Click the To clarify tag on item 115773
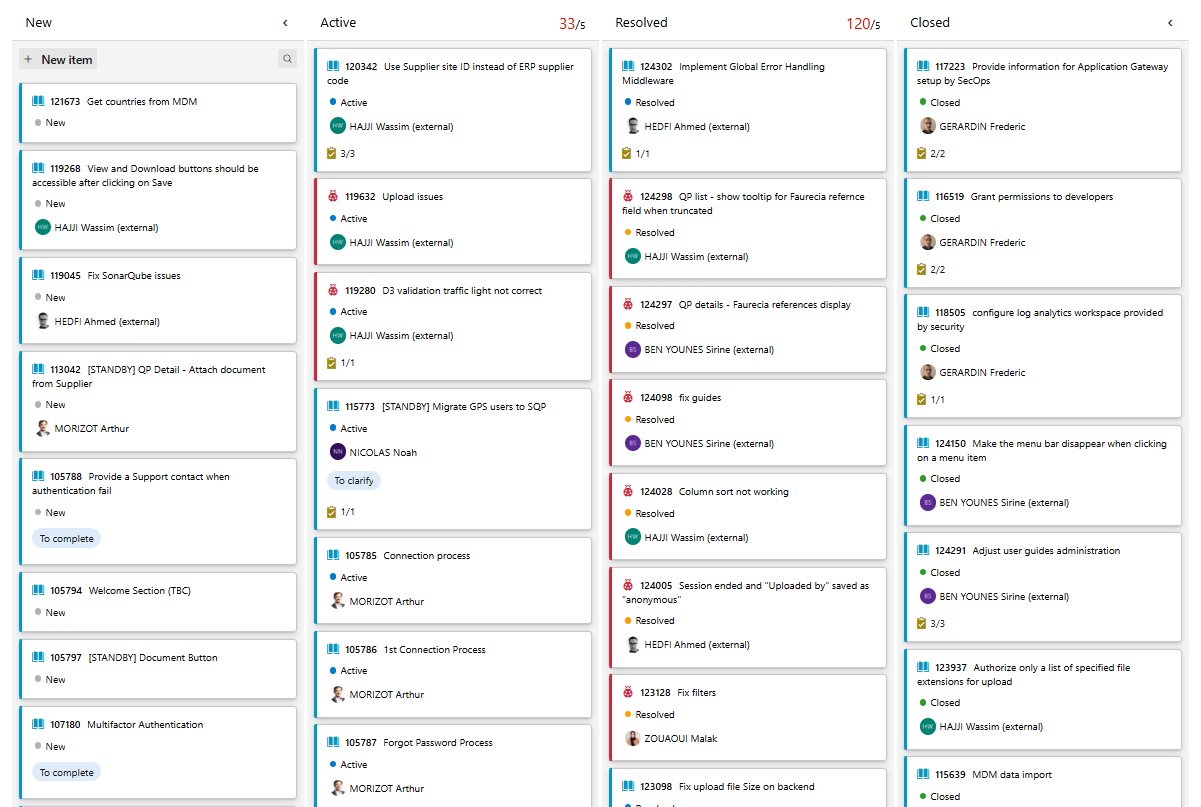This screenshot has height=807, width=1201. click(354, 481)
